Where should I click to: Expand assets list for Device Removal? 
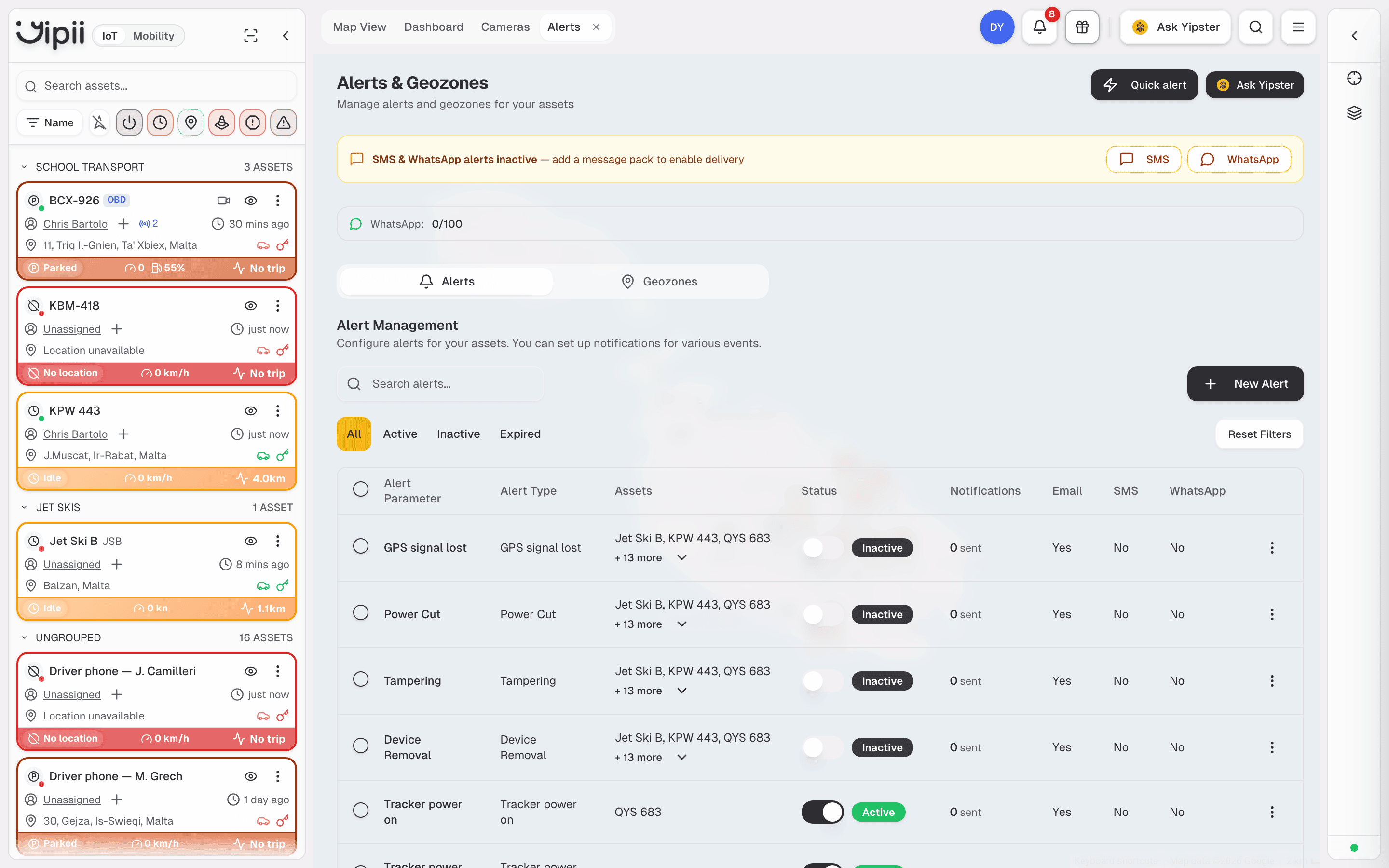point(682,757)
